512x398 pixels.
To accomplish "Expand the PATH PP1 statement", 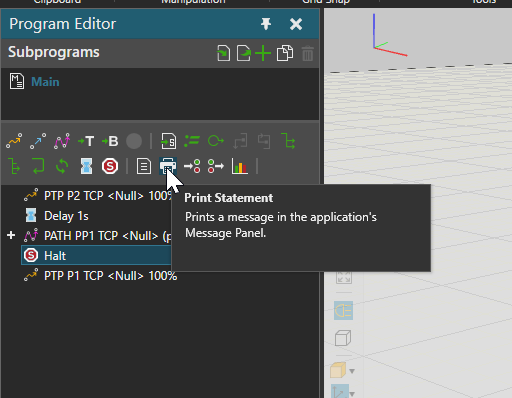I will [11, 235].
